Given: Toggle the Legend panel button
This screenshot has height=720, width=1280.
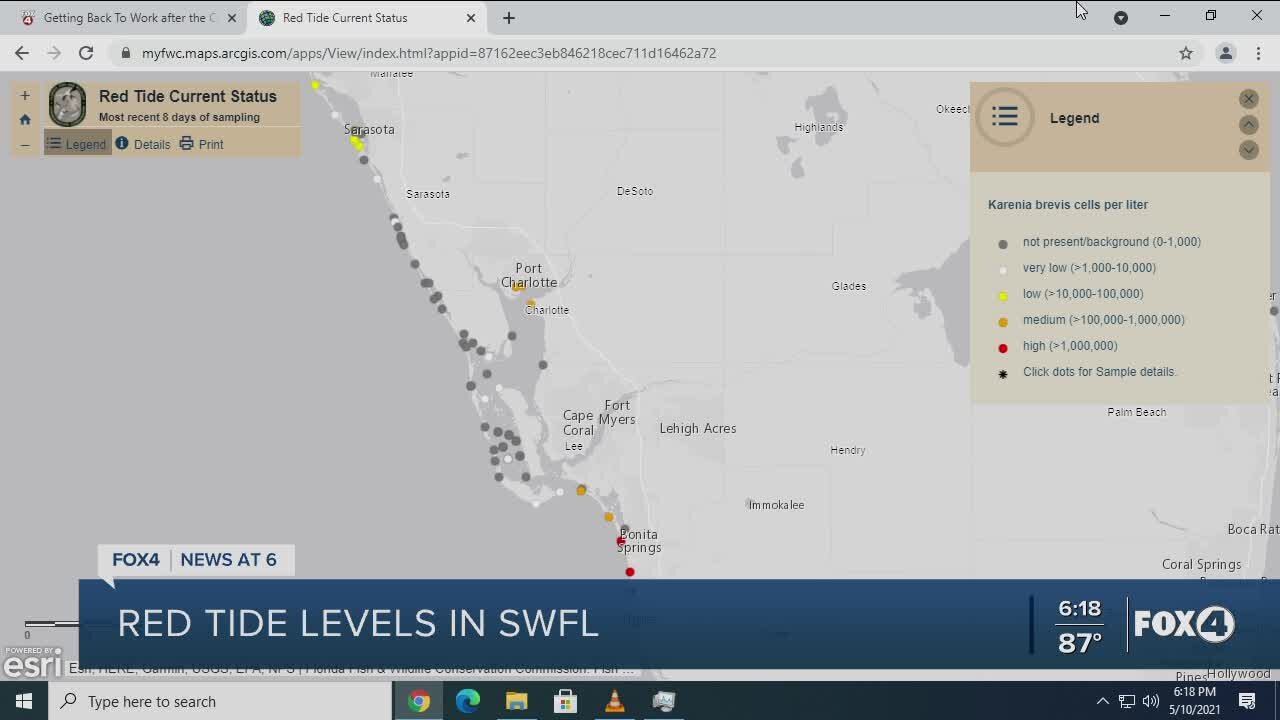Looking at the screenshot, I should pos(77,144).
